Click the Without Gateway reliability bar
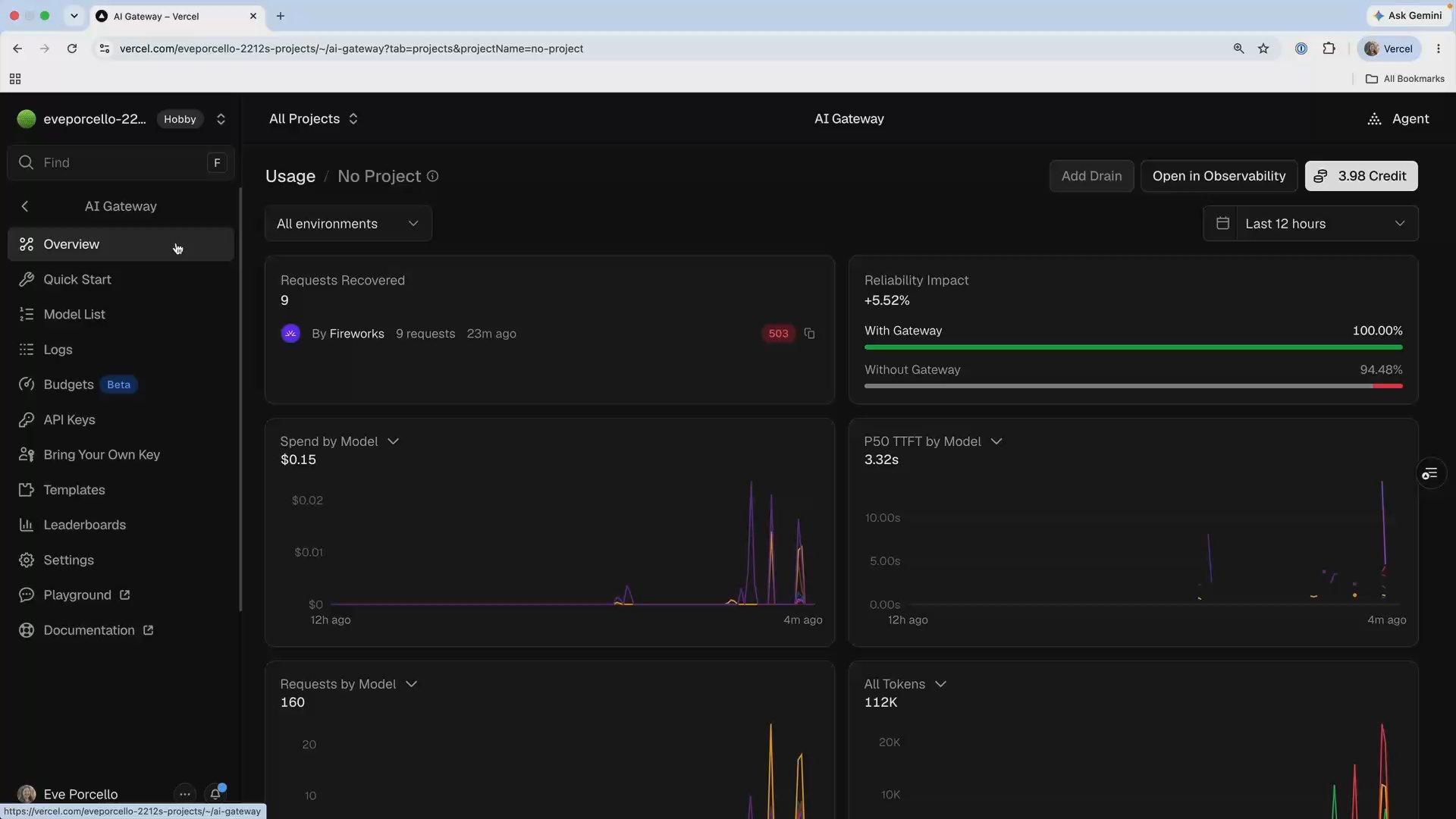 tap(1133, 386)
